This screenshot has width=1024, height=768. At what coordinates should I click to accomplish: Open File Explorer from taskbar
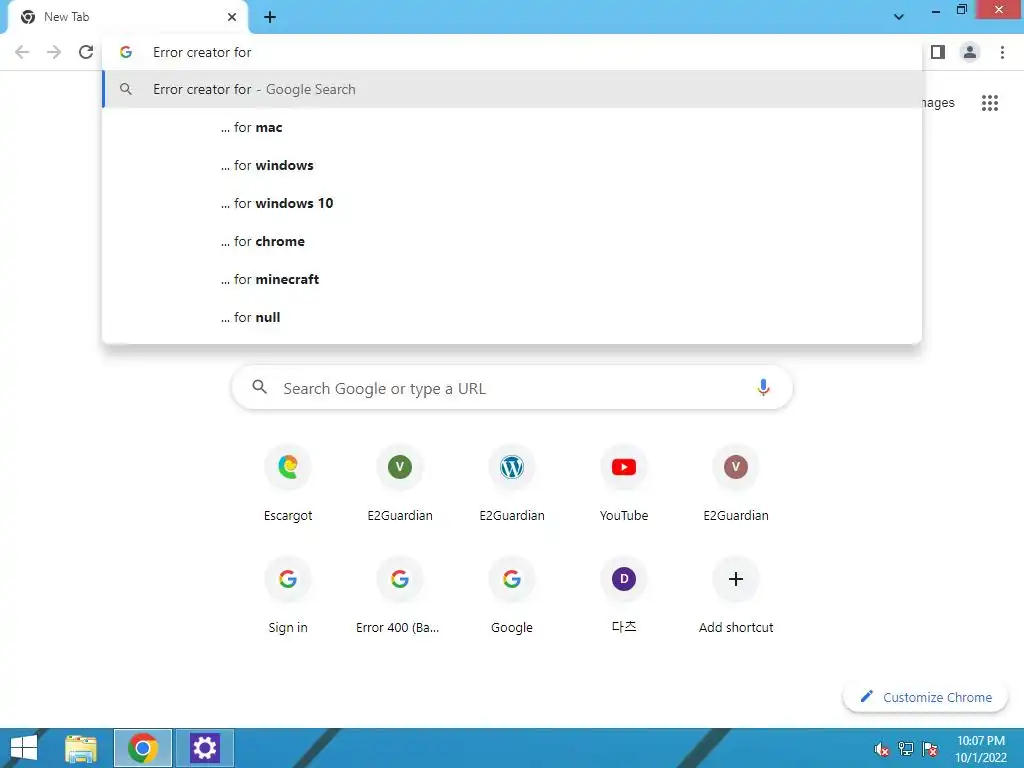(81, 748)
